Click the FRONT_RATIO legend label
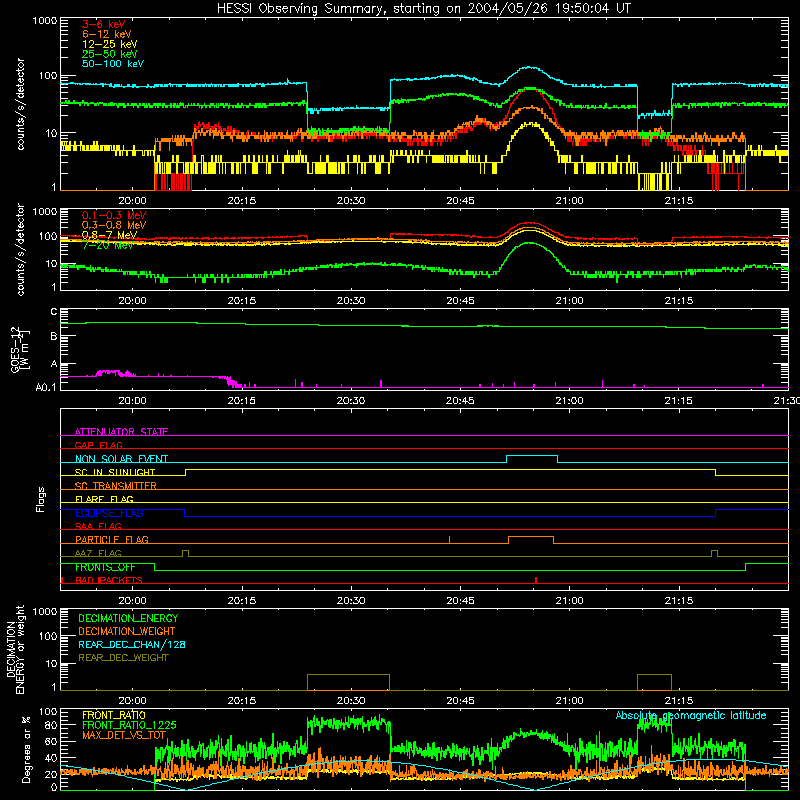 pyautogui.click(x=114, y=715)
